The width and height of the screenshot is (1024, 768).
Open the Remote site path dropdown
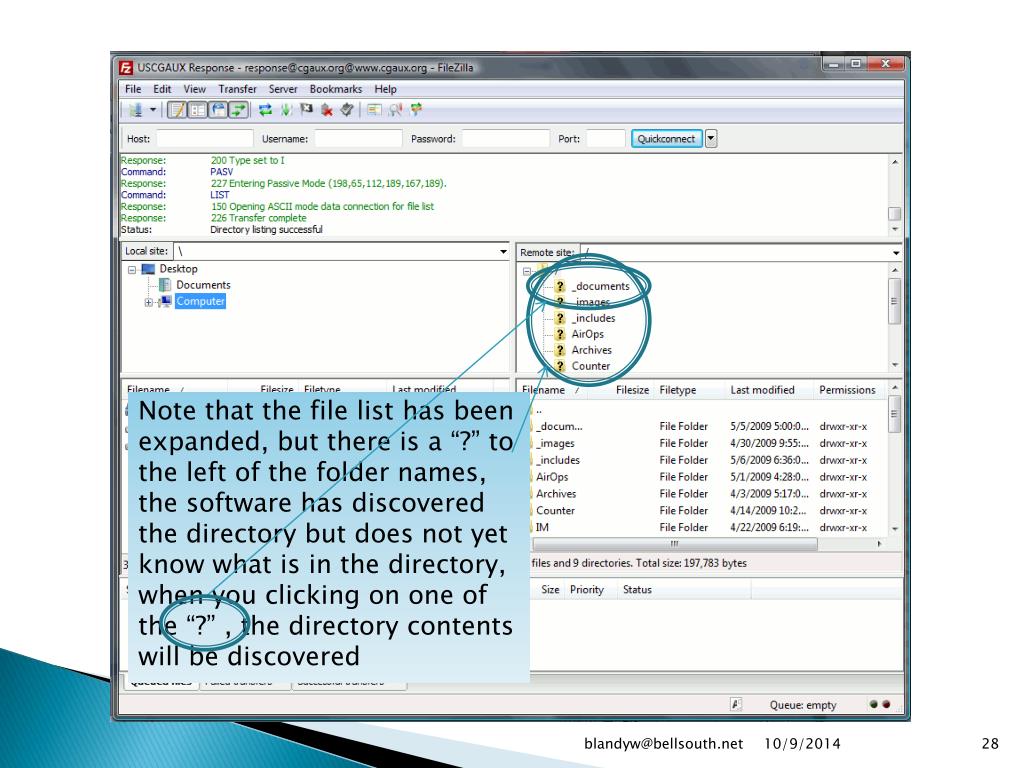[896, 252]
